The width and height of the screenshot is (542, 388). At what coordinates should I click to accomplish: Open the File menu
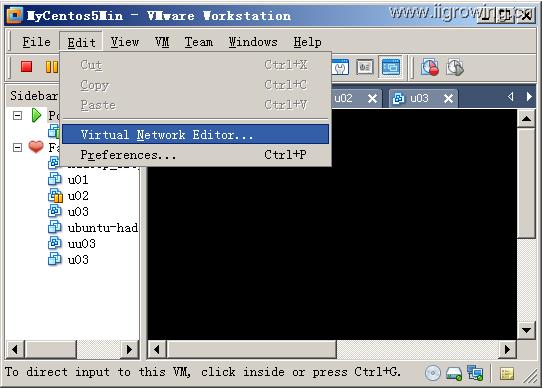[36, 42]
